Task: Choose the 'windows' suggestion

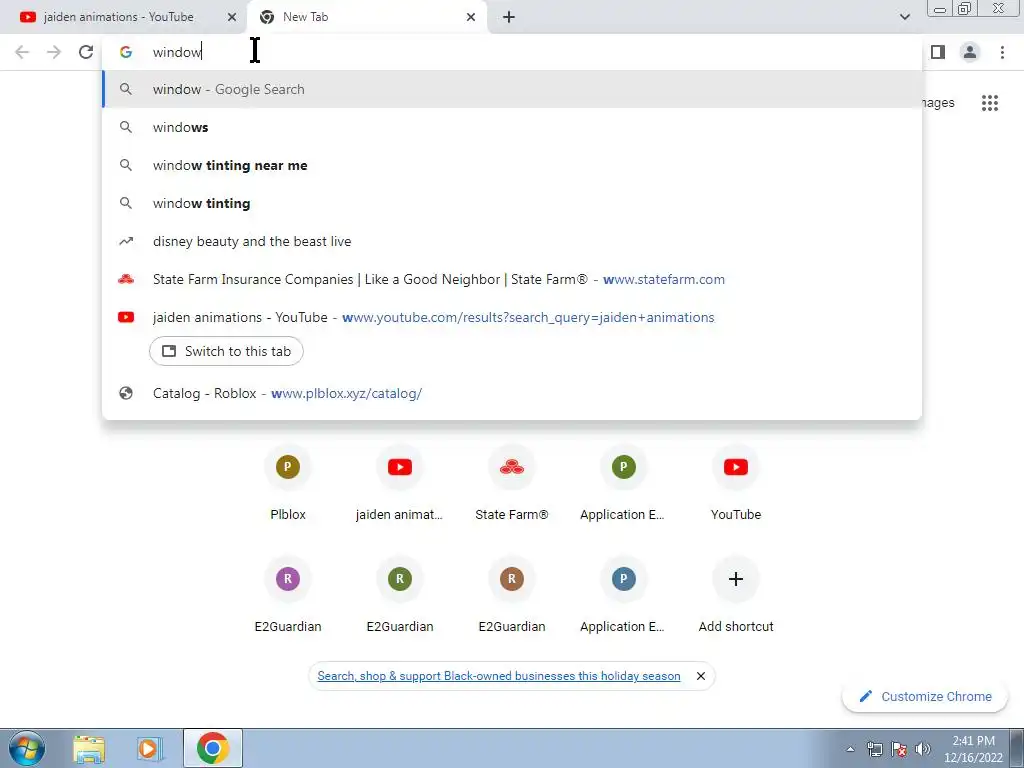Action: [x=512, y=127]
